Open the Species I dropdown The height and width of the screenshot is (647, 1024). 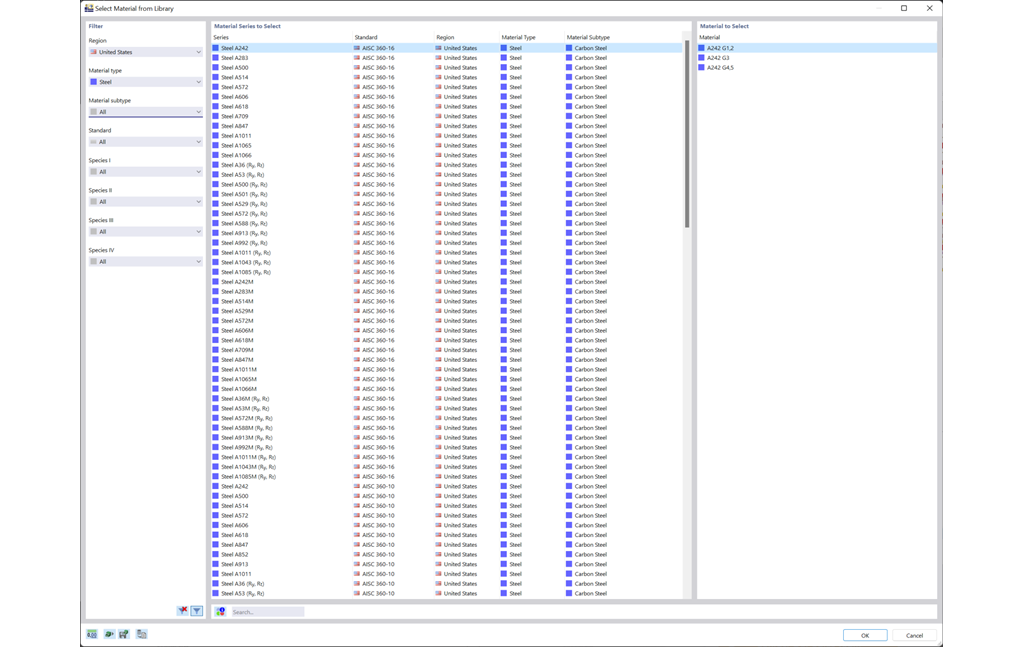146,172
